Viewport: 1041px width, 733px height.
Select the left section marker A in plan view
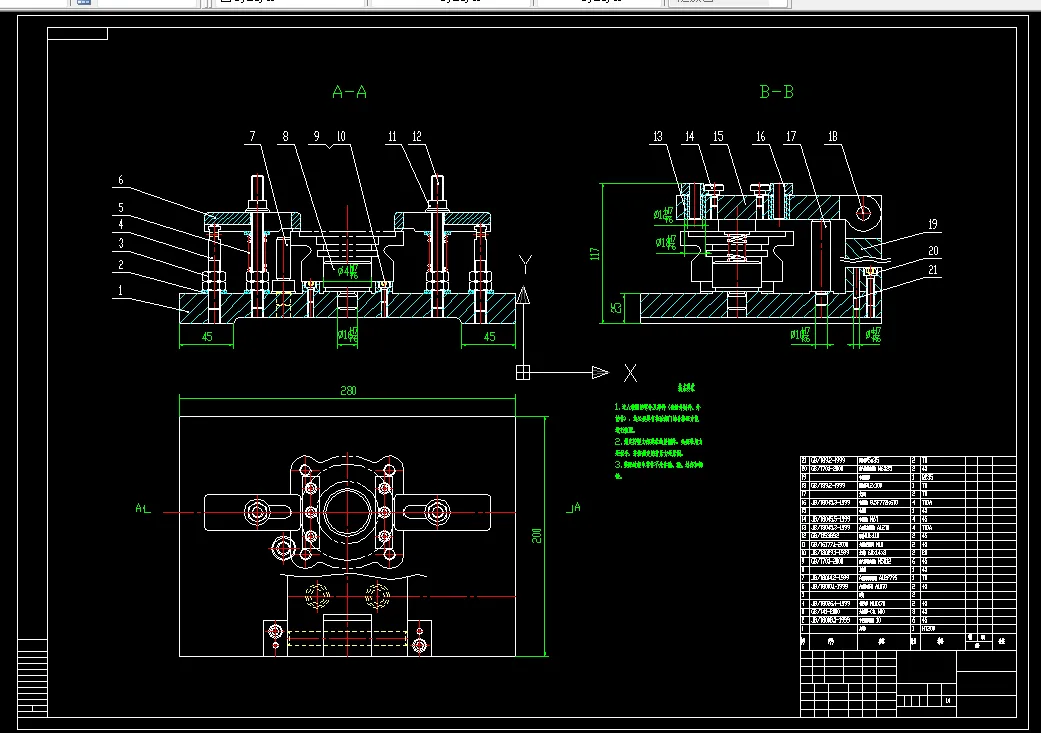click(140, 508)
